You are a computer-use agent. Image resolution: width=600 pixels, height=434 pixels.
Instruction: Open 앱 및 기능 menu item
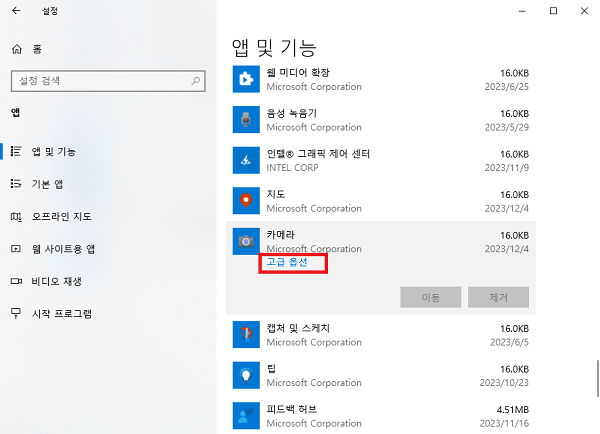point(54,152)
